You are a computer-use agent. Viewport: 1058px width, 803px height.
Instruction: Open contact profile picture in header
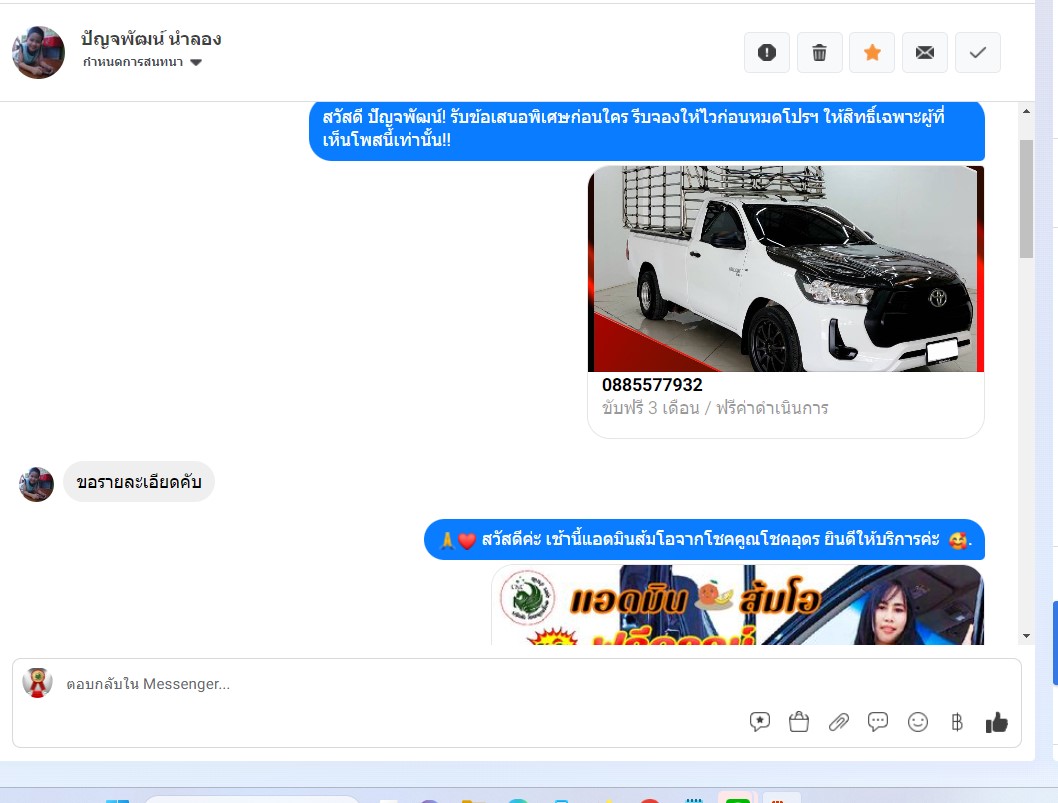point(38,52)
